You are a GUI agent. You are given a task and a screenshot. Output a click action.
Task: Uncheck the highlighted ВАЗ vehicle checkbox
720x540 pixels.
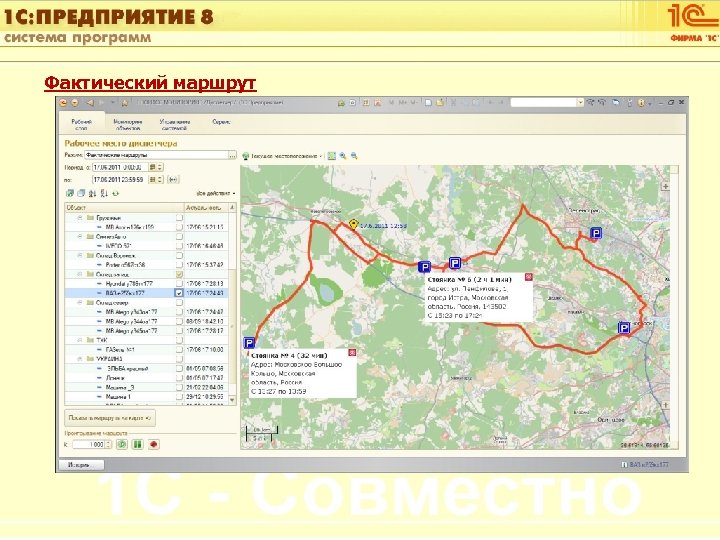pyautogui.click(x=179, y=293)
